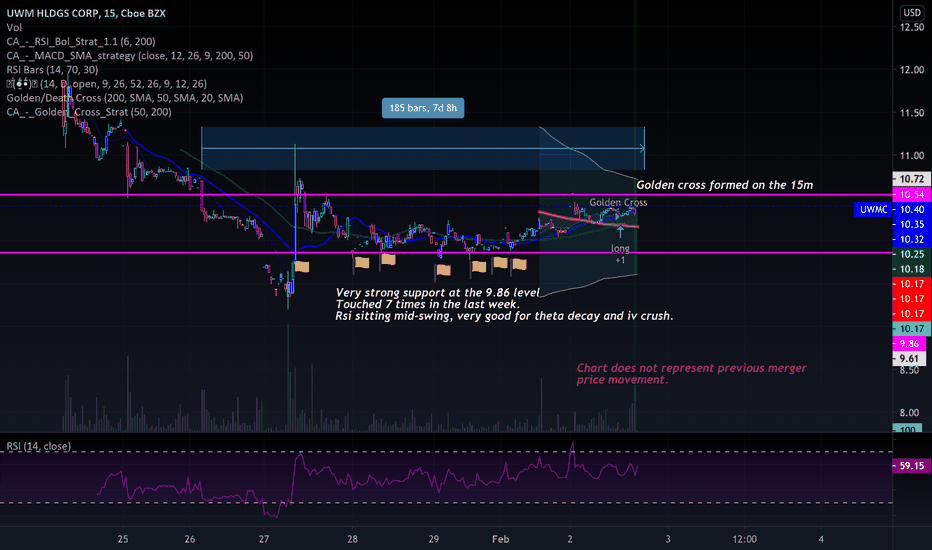Select the CA_-_RSI_Bol_Strat_1.1 indicator legend
Viewport: 932px width, 550px height.
(x=81, y=42)
